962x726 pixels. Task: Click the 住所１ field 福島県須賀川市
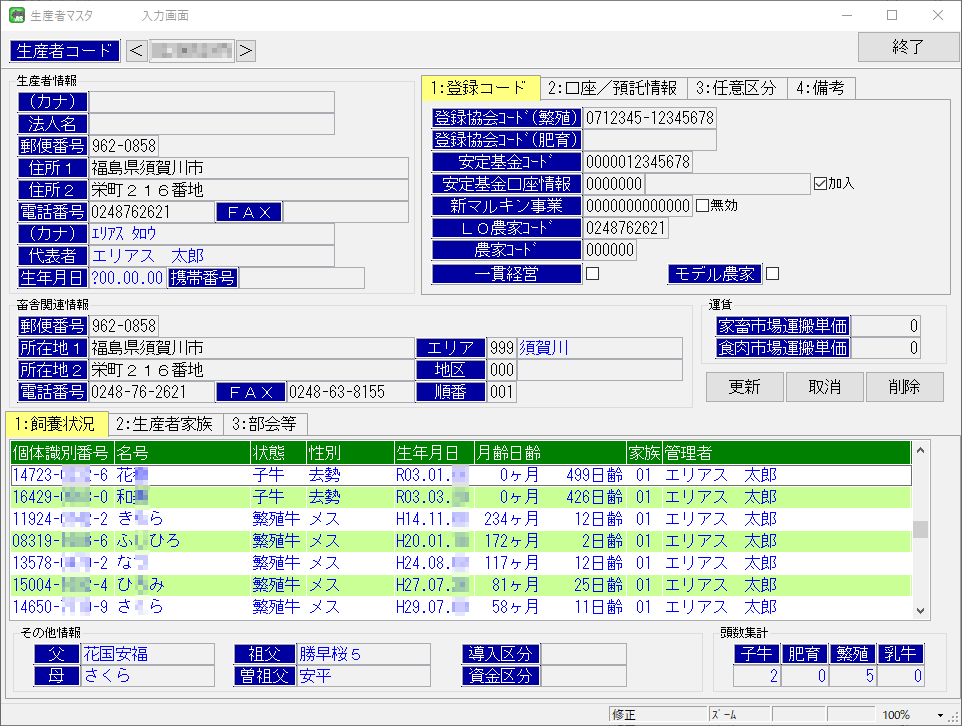[x=248, y=168]
